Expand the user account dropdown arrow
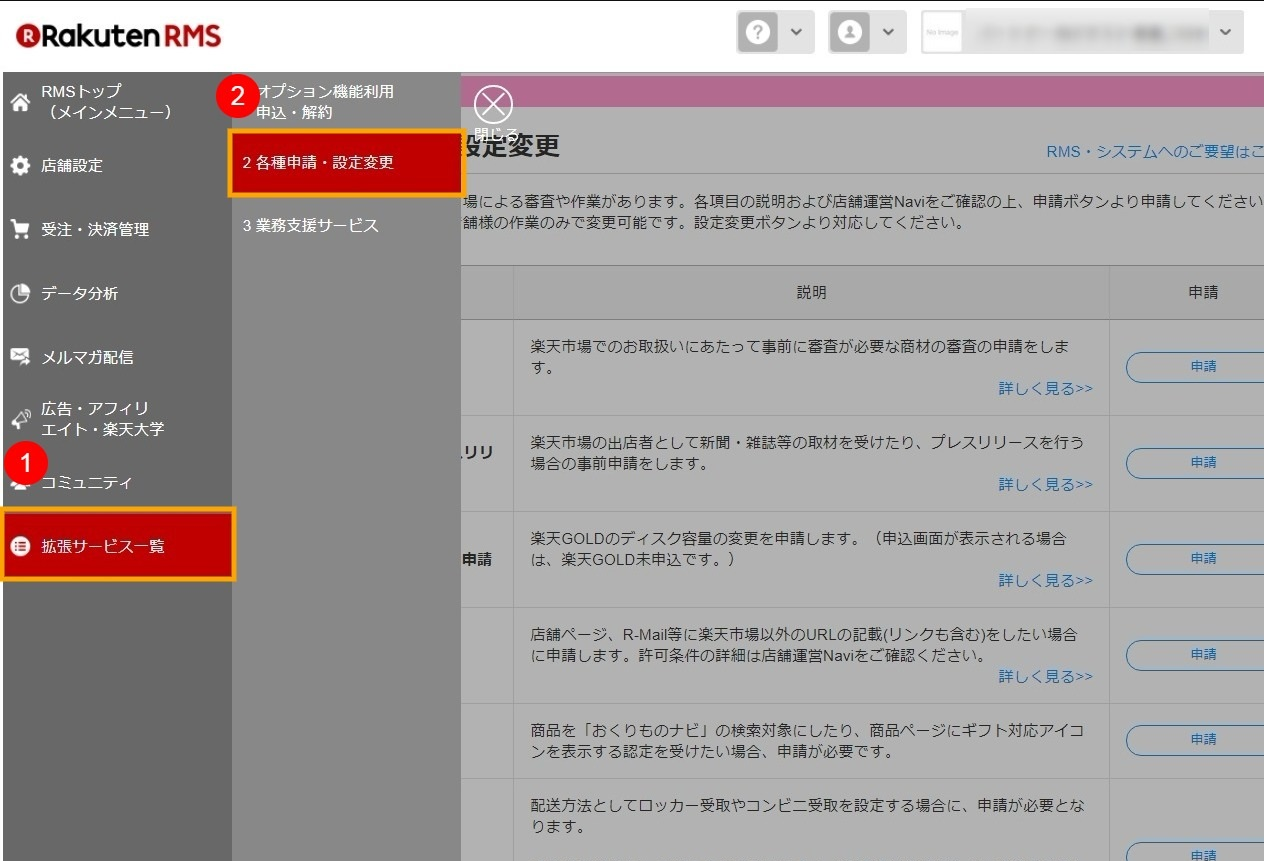 click(888, 33)
